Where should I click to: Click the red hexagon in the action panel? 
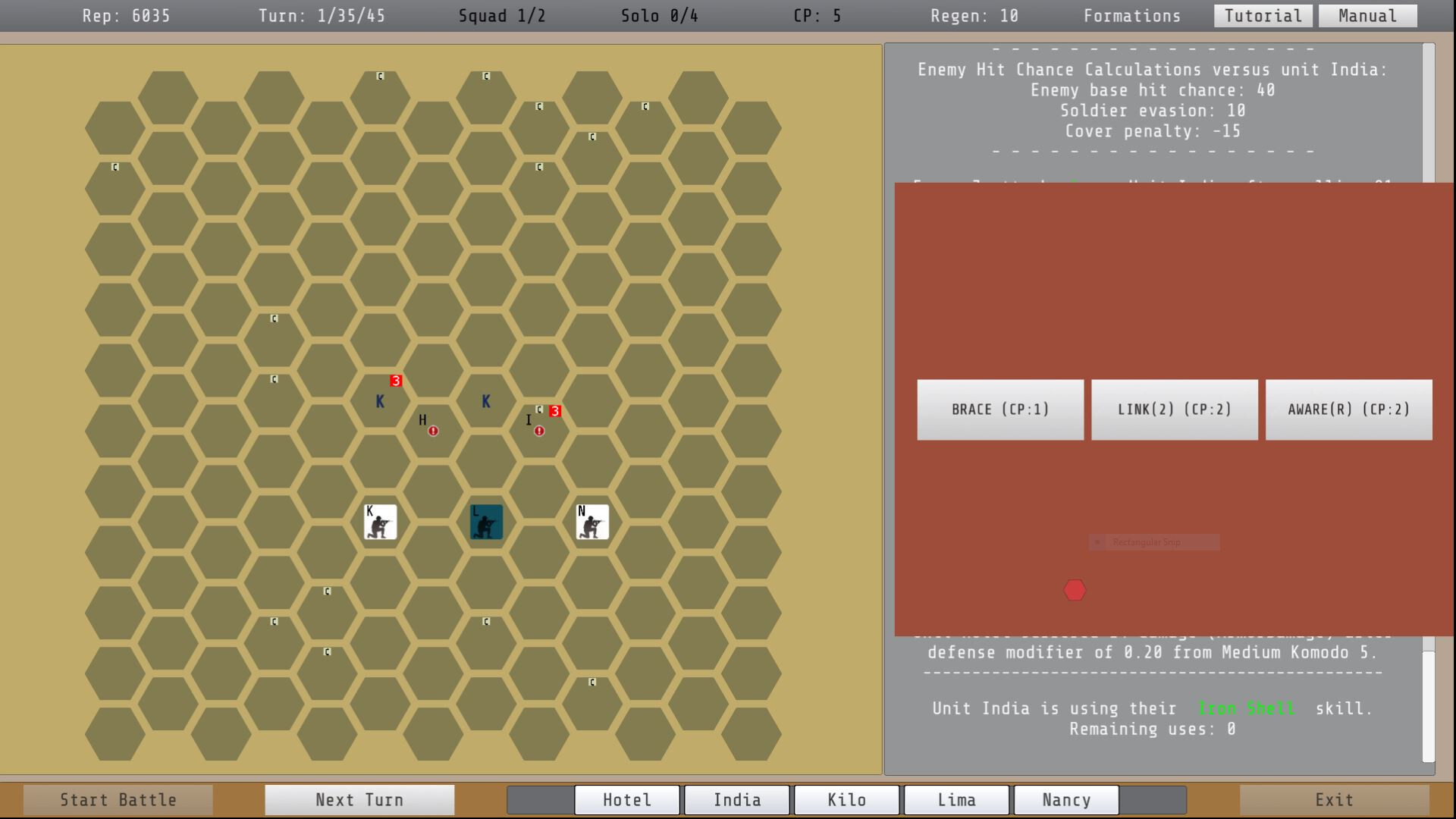[1074, 588]
